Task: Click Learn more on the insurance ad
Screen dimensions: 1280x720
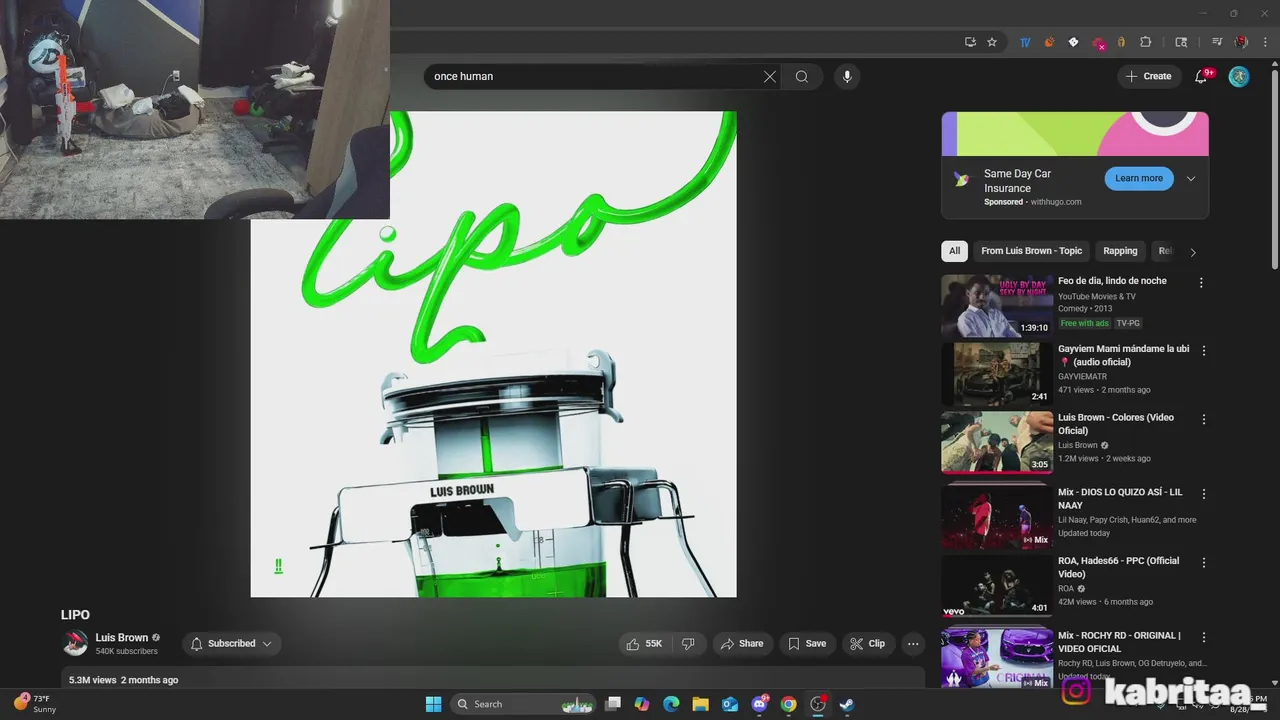Action: pyautogui.click(x=1139, y=178)
